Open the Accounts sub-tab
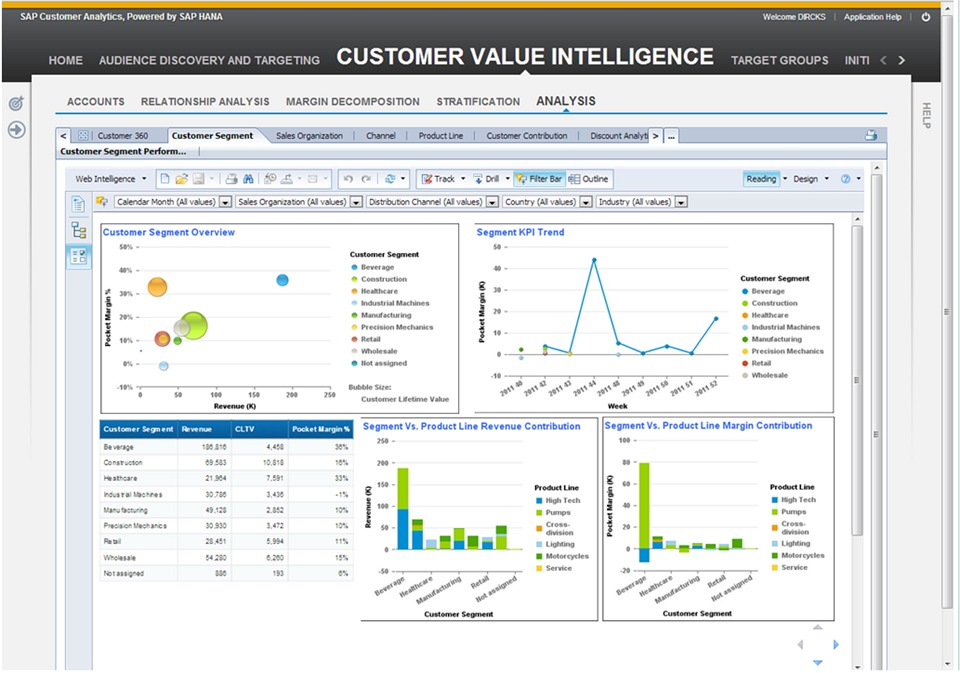 coord(96,102)
